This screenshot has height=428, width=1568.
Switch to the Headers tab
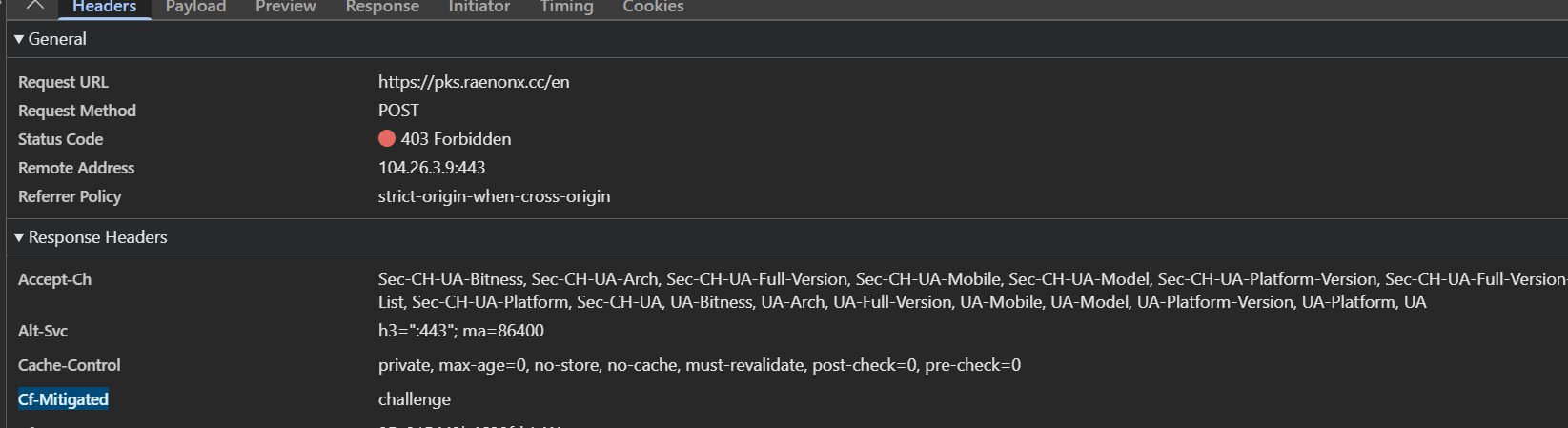click(x=105, y=7)
